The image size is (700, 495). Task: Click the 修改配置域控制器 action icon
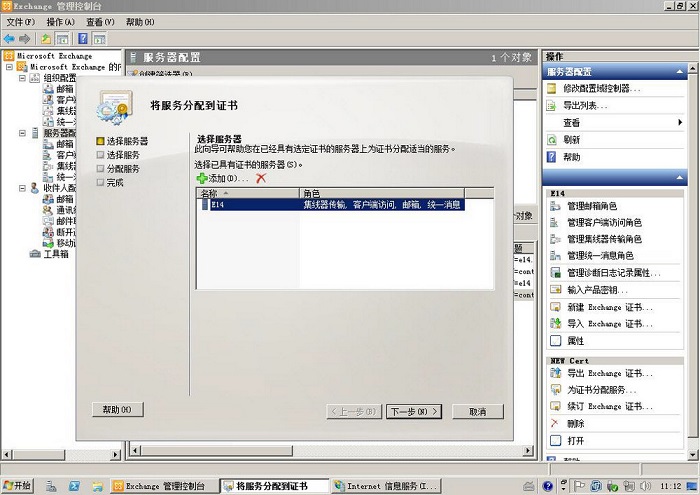click(552, 88)
